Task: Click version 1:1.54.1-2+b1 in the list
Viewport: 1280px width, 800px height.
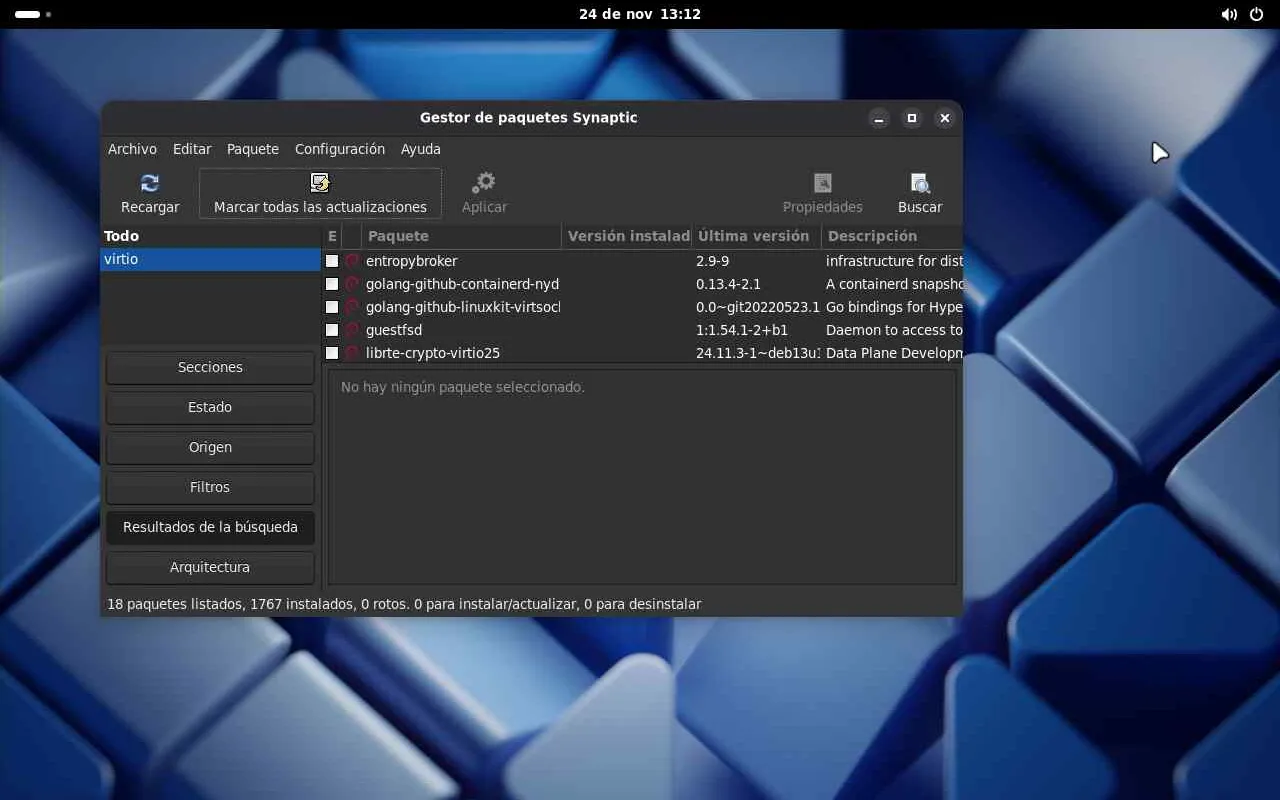Action: tap(742, 330)
